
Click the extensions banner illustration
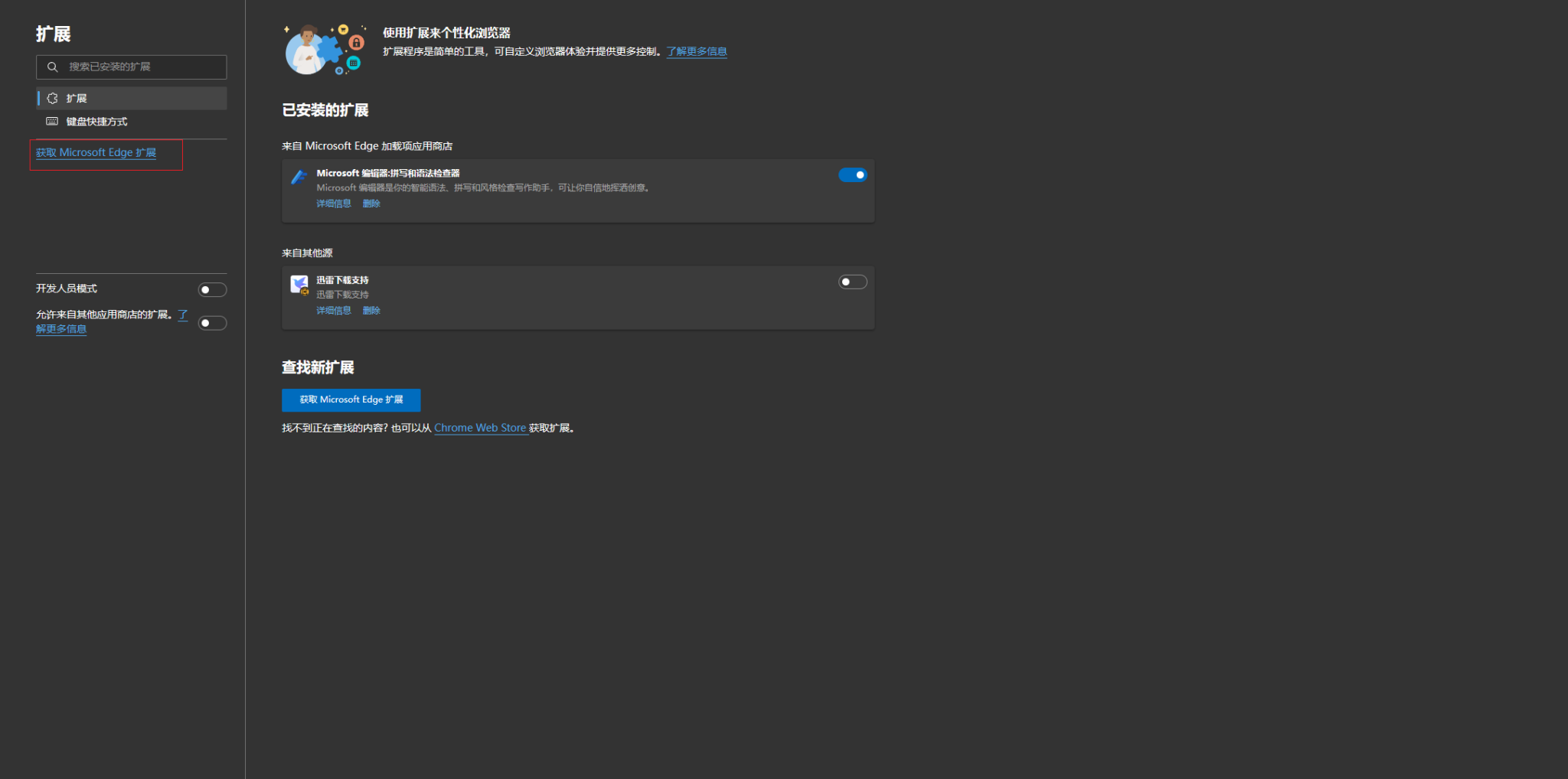325,49
